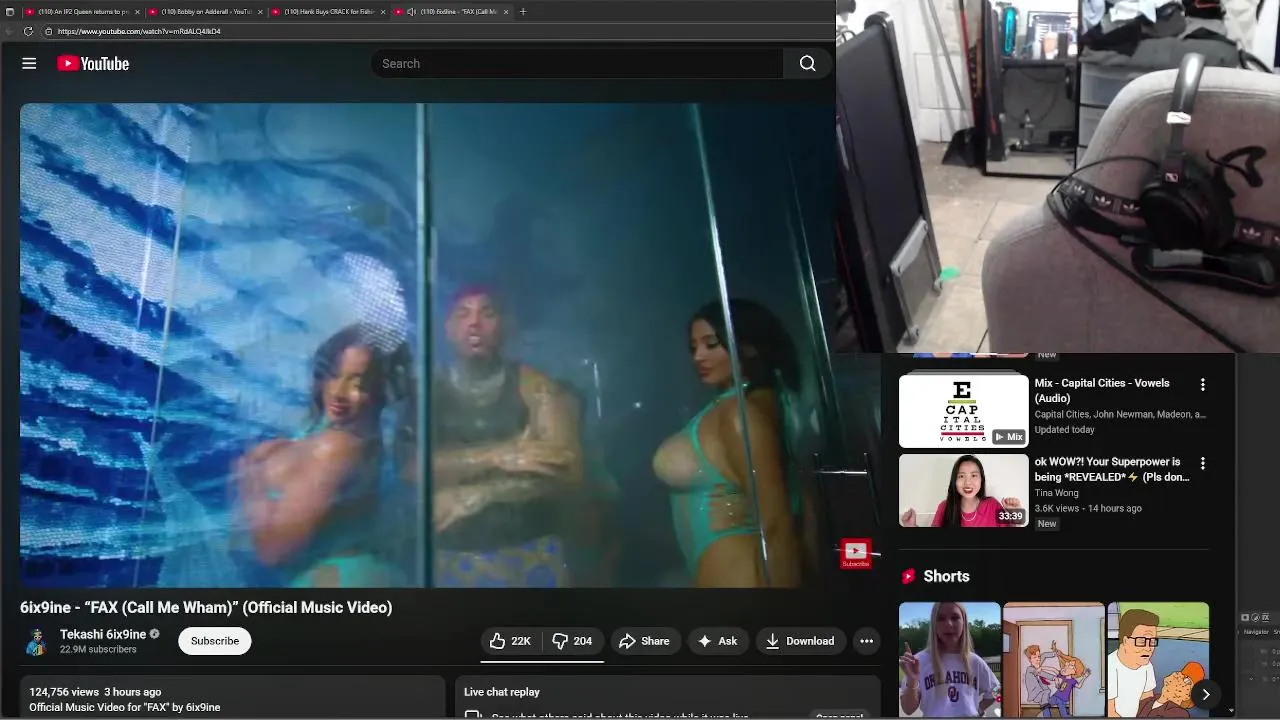Screen dimensions: 1280x720
Task: Click the music video player area
Action: pos(428,345)
